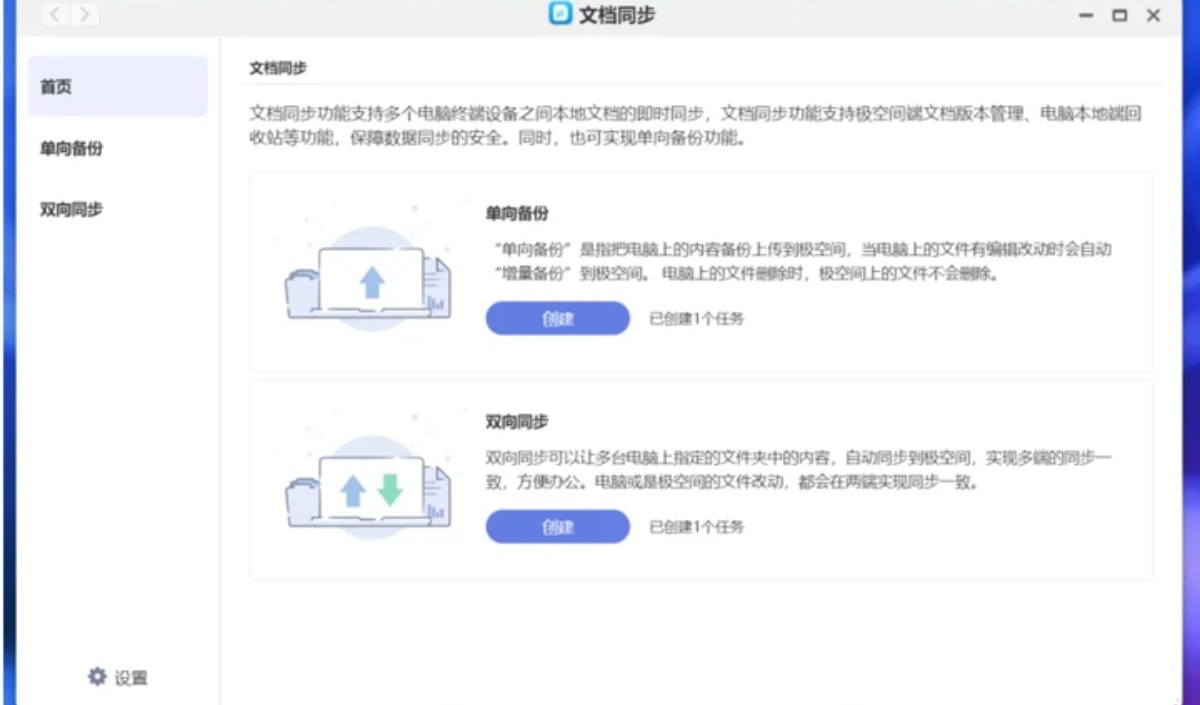The image size is (1200, 705).
Task: Click 已创建1个任务 beside 单向备份 button
Action: (697, 319)
